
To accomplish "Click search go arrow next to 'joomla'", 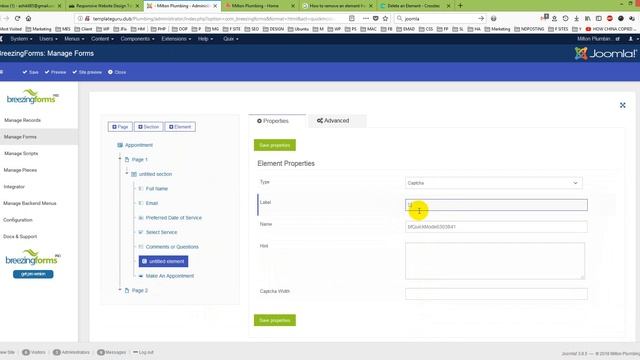I will click(481, 18).
